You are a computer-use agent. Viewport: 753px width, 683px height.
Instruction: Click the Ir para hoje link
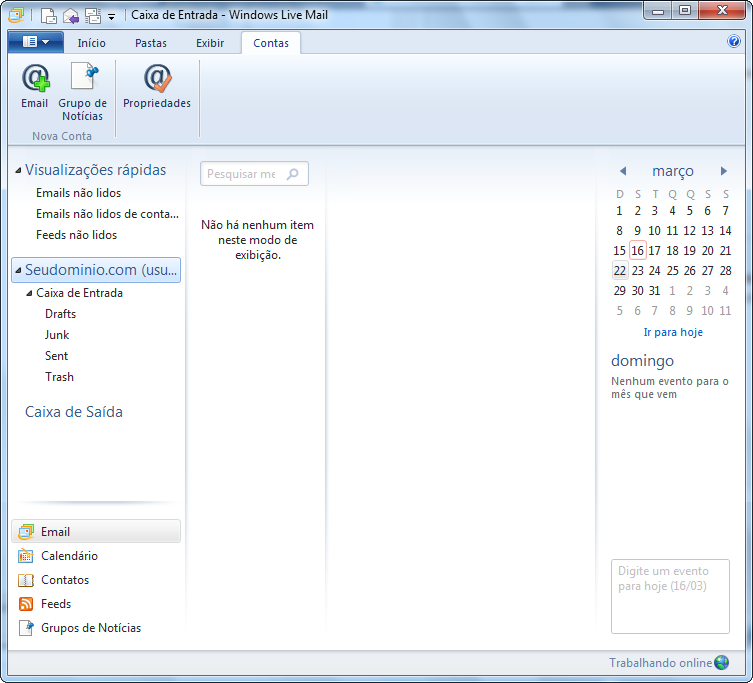(672, 332)
